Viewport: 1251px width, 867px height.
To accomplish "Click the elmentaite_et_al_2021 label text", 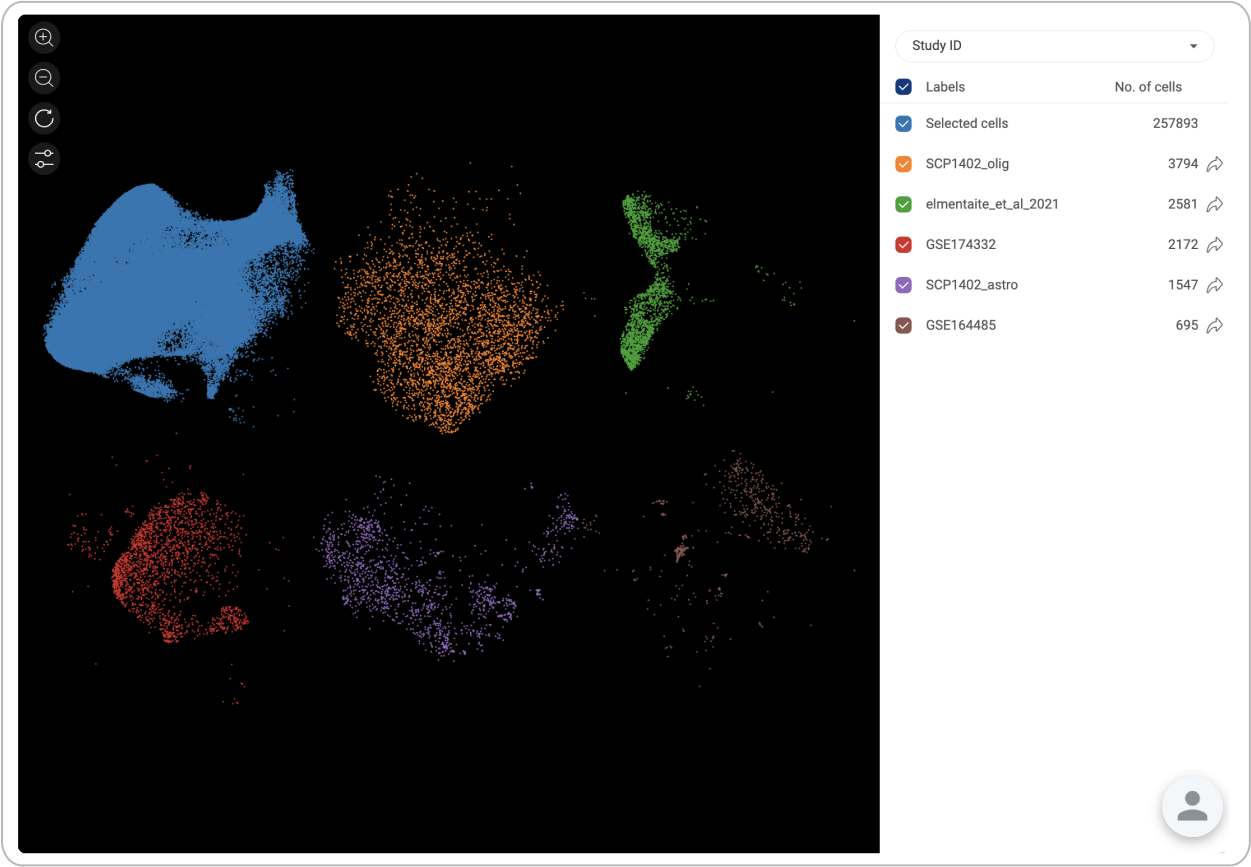I will (991, 204).
